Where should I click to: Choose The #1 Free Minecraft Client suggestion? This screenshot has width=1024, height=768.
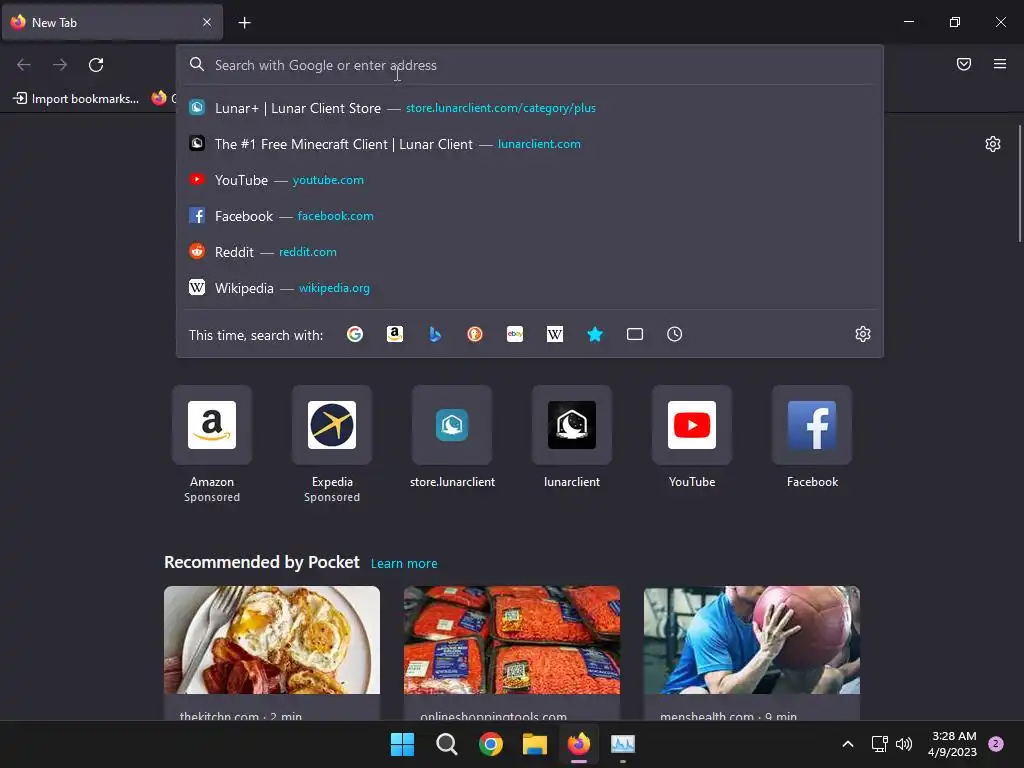(530, 144)
